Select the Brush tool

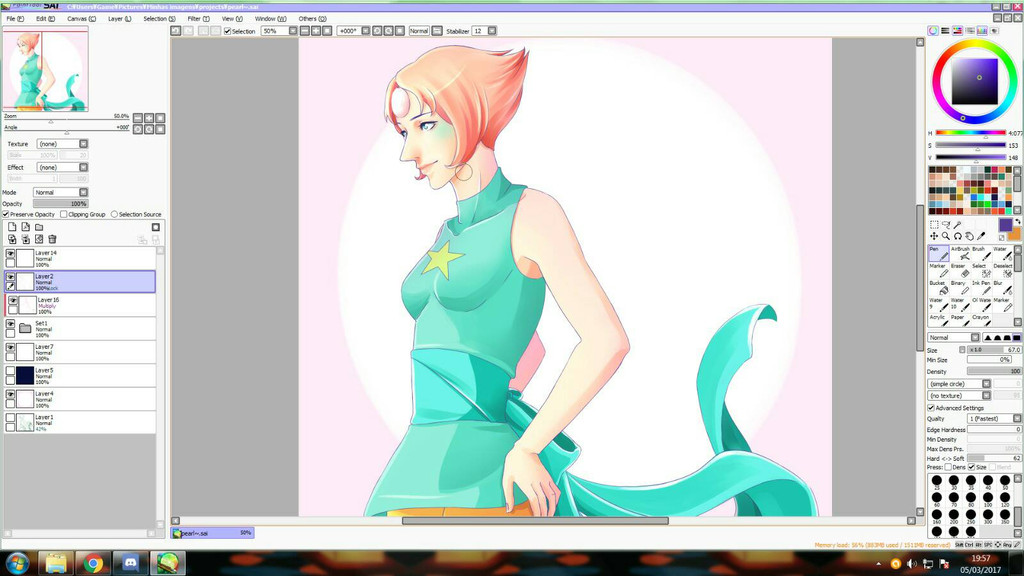tap(981, 253)
